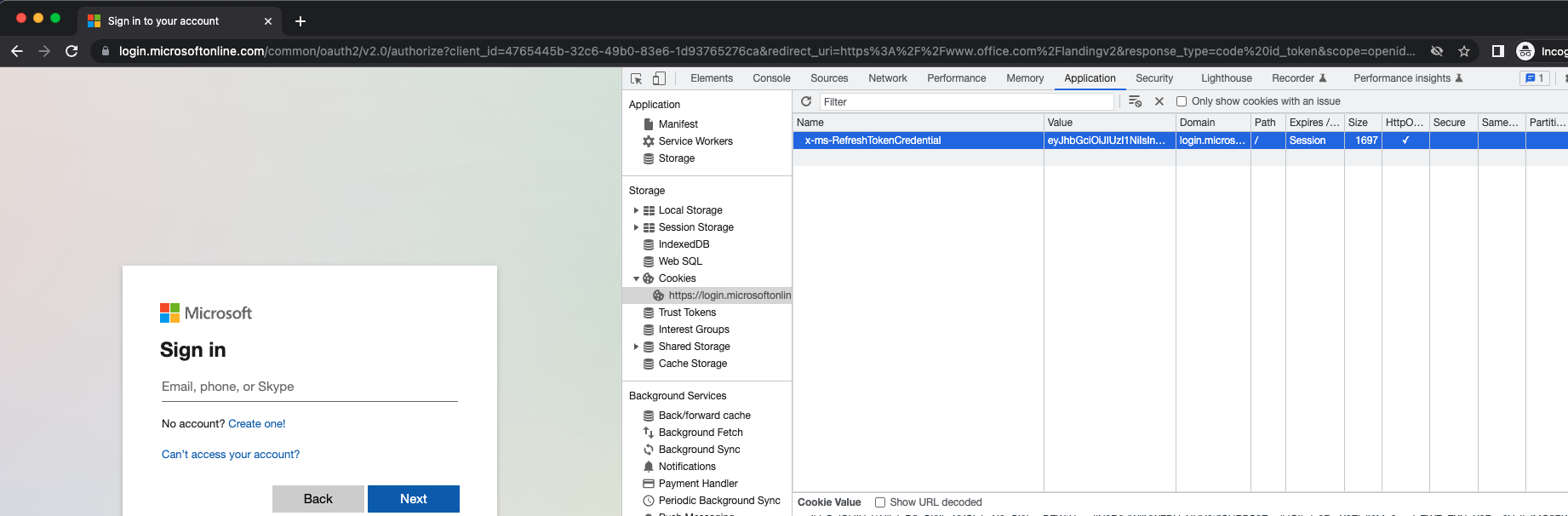This screenshot has width=1568, height=516.
Task: Select Cache Storage in the sidebar
Action: click(692, 364)
